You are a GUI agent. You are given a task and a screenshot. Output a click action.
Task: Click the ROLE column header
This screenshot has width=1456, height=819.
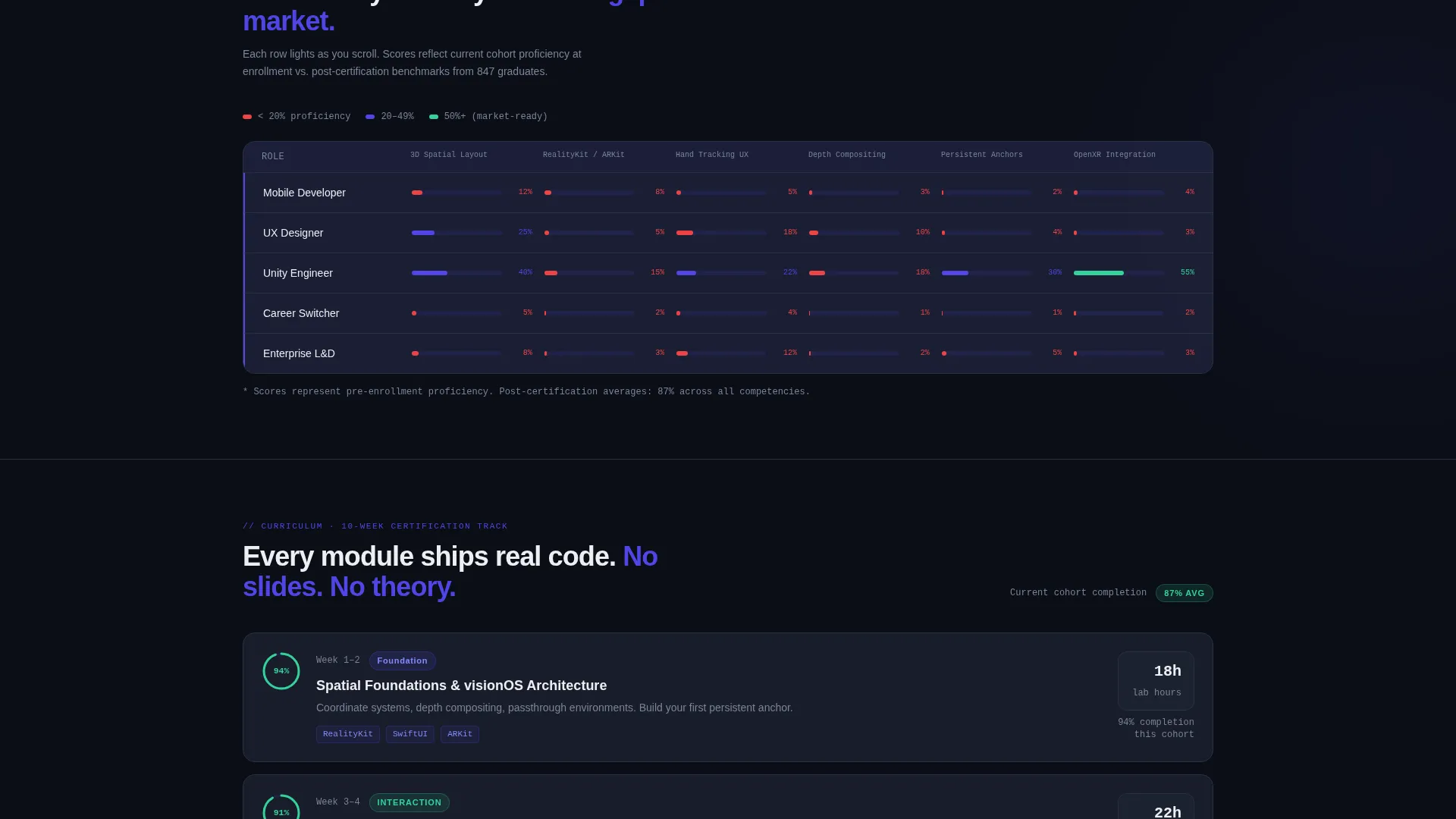coord(273,157)
